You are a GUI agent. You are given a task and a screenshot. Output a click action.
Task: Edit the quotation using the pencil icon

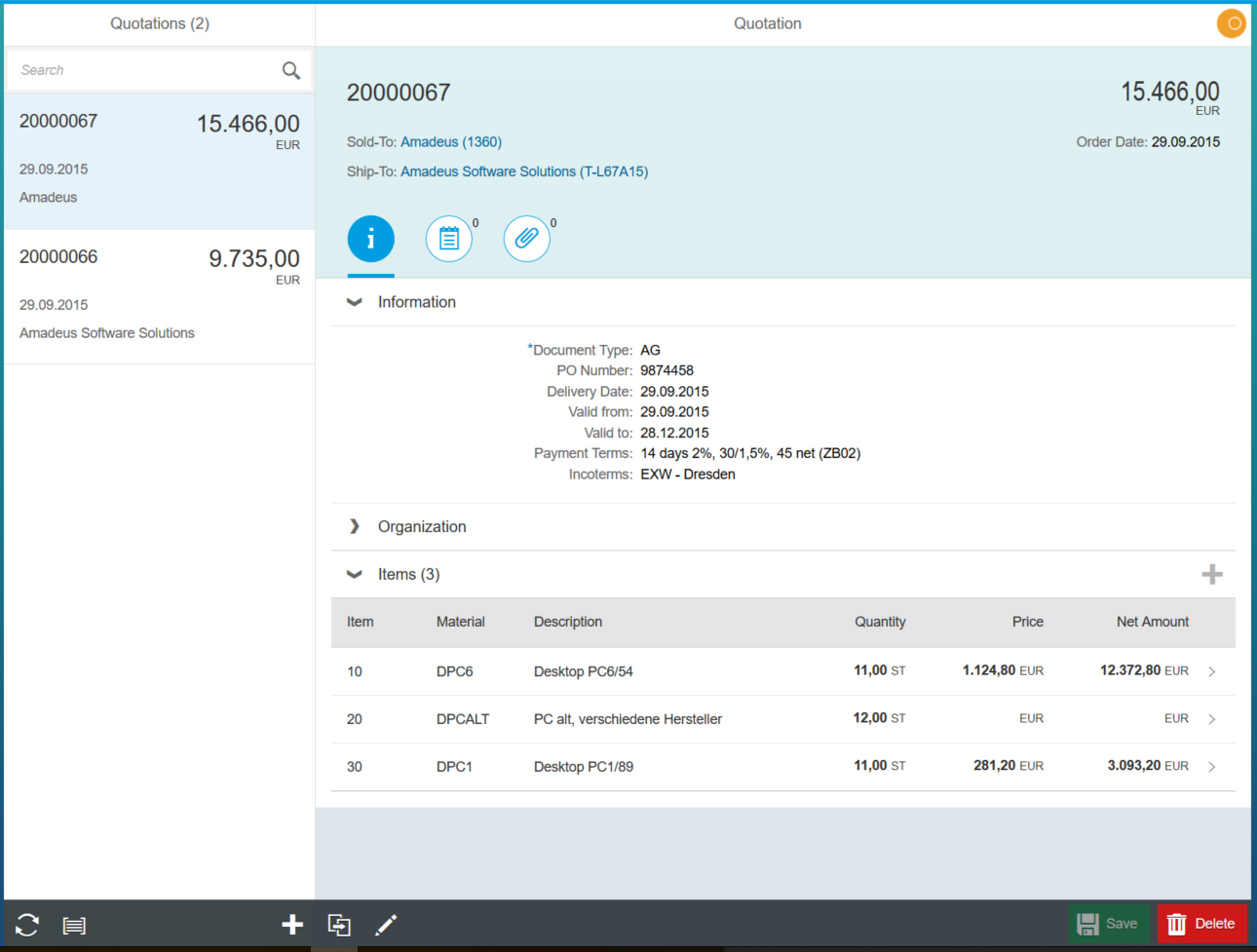(386, 925)
